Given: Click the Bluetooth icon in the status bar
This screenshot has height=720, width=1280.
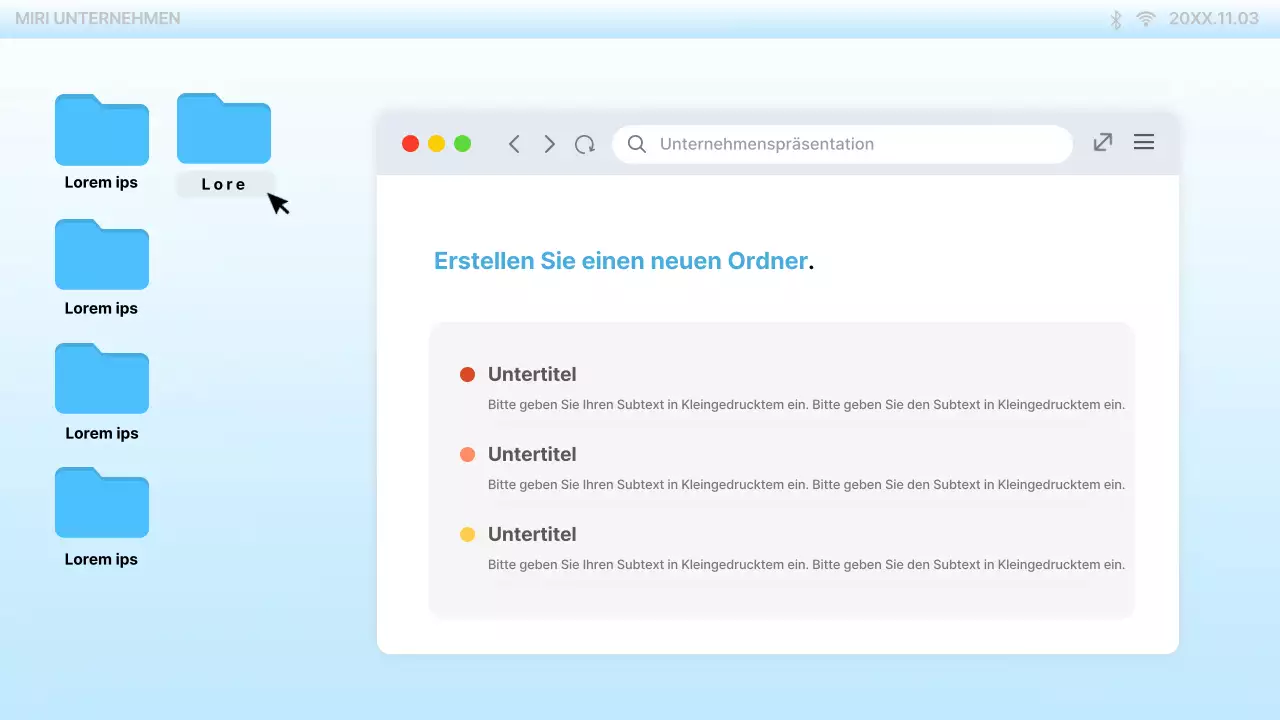Looking at the screenshot, I should click(1114, 18).
